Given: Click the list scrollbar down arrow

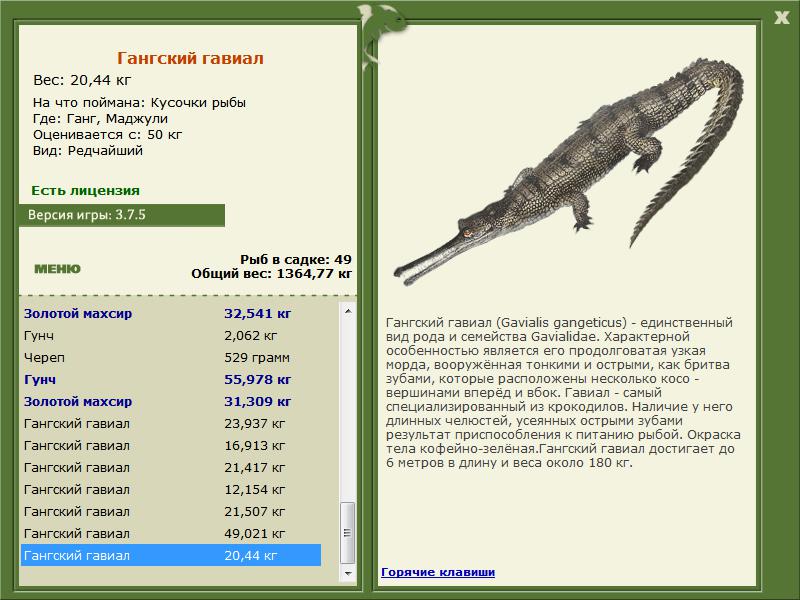Looking at the screenshot, I should pos(348,573).
